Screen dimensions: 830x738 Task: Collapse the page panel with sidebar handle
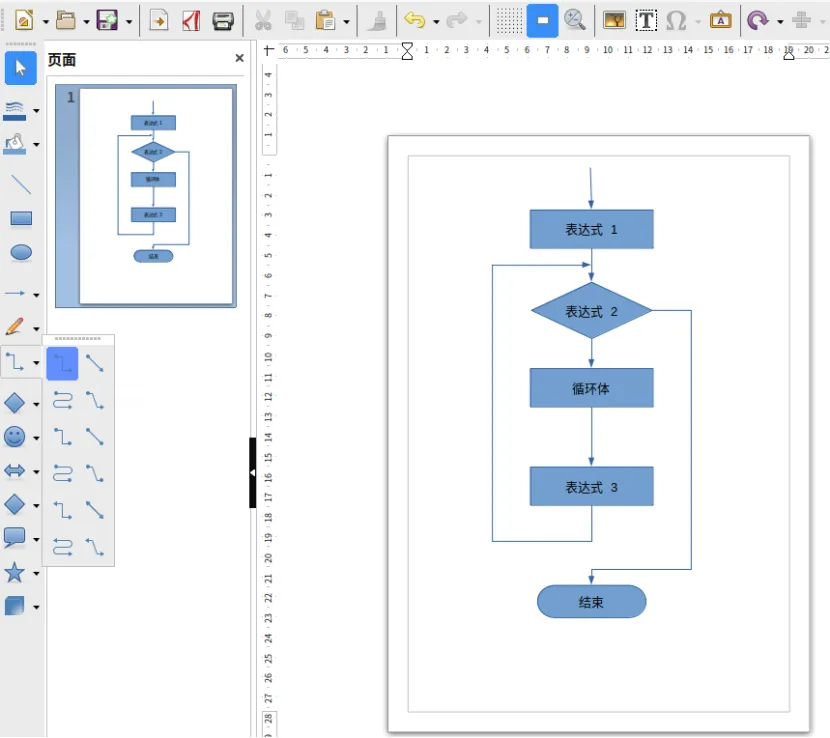tap(252, 472)
